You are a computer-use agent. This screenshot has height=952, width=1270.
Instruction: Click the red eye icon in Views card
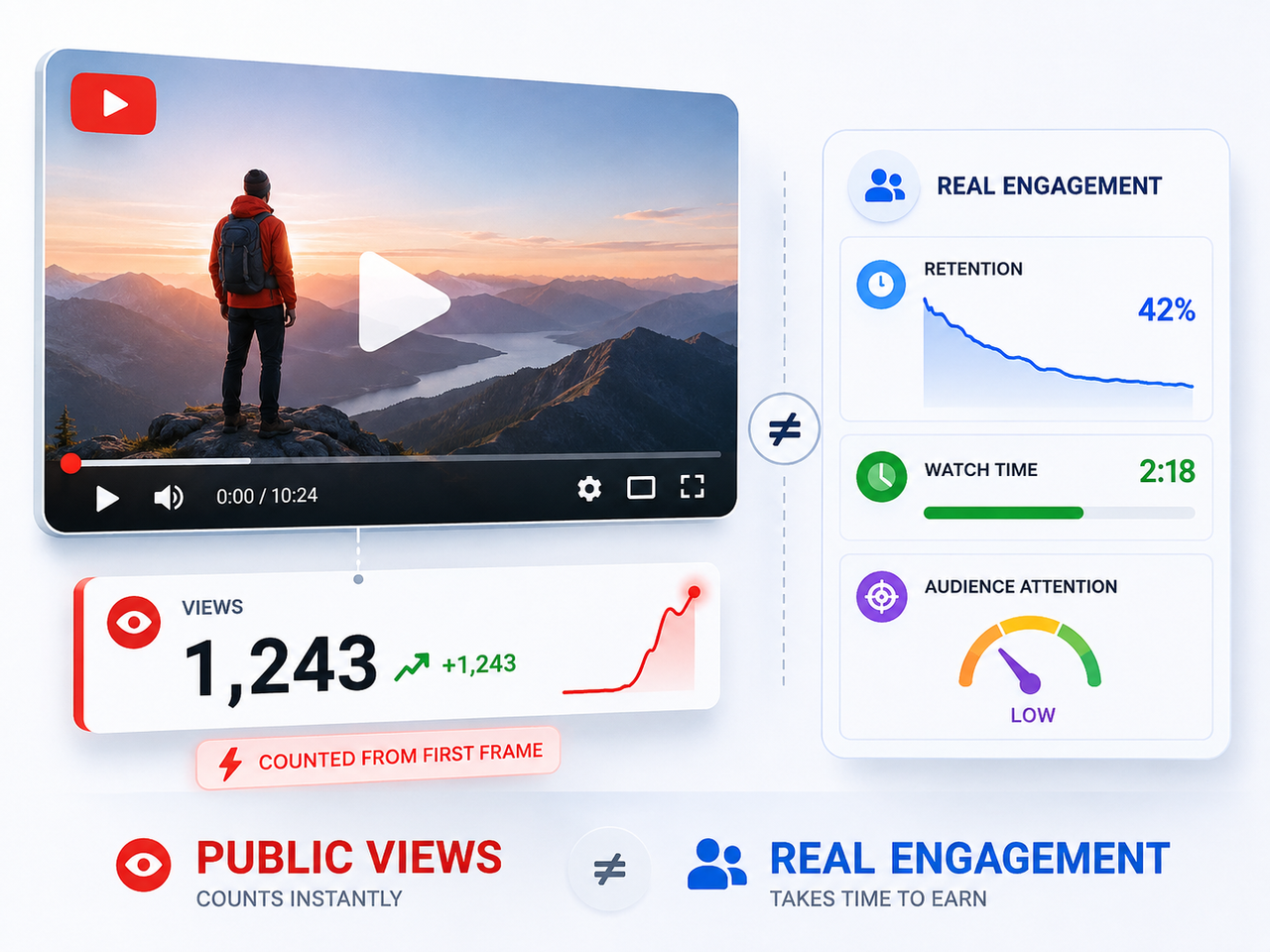(134, 622)
